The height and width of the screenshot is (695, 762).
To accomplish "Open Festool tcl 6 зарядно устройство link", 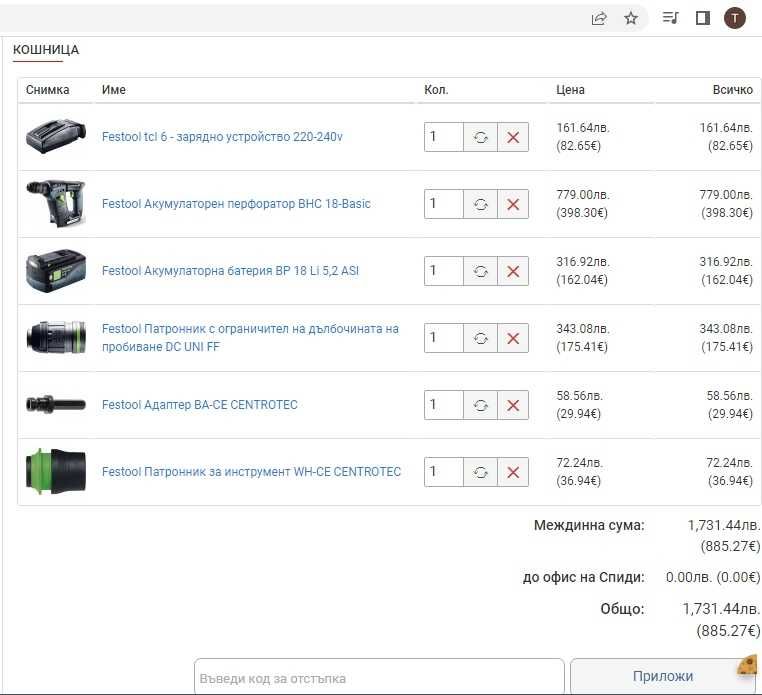I will click(x=222, y=137).
